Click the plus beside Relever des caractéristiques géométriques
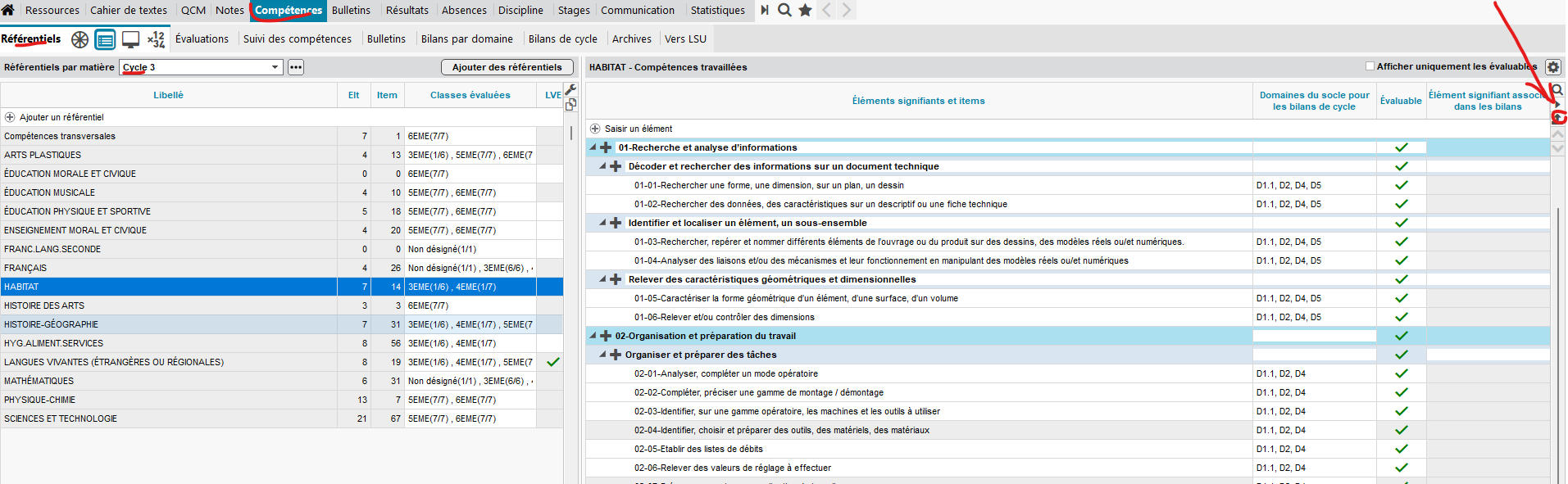Image resolution: width=1568 pixels, height=484 pixels. [x=616, y=279]
